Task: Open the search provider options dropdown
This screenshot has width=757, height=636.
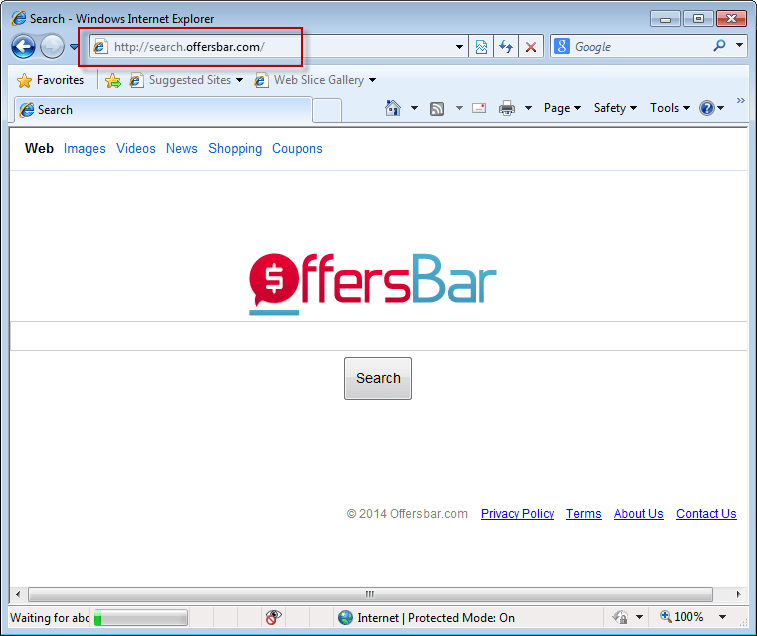Action: 739,45
